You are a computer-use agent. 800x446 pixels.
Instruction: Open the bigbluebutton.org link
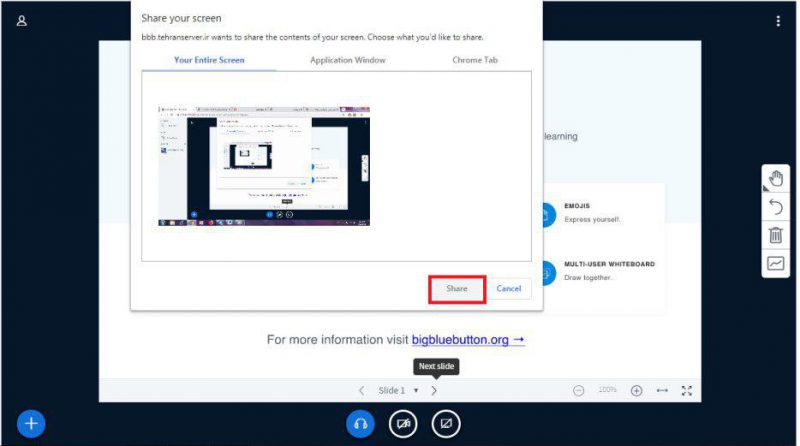(468, 340)
